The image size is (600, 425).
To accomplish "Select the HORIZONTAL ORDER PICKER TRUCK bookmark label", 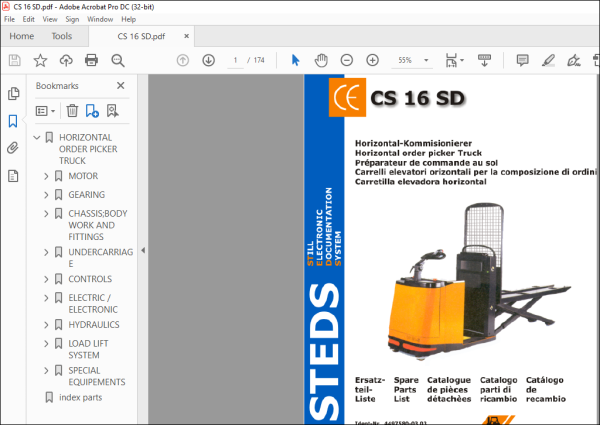I will [x=88, y=149].
